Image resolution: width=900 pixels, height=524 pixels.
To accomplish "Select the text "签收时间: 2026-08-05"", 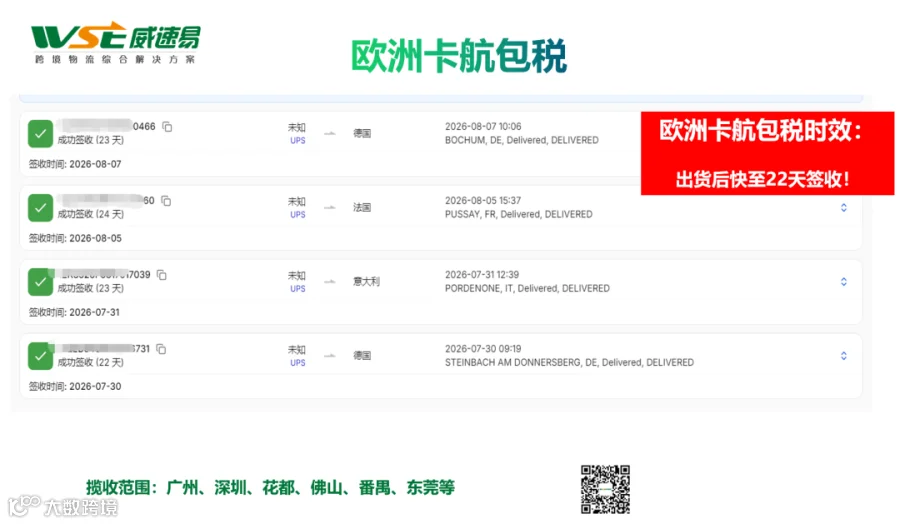I will pyautogui.click(x=75, y=238).
